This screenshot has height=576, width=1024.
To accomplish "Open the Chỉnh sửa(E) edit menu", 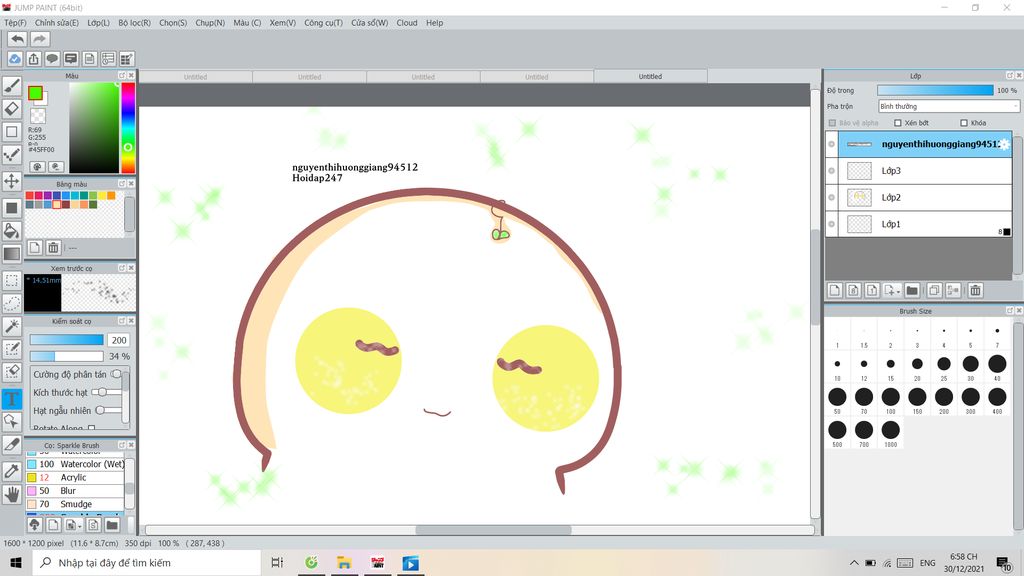I will (57, 23).
